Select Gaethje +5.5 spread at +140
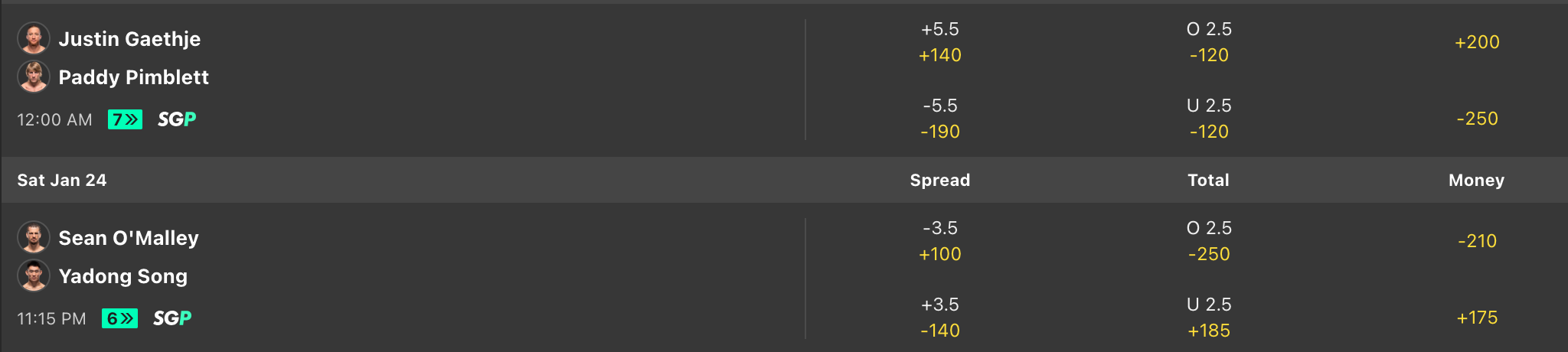Viewport: 1568px width, 352px height. (x=939, y=42)
